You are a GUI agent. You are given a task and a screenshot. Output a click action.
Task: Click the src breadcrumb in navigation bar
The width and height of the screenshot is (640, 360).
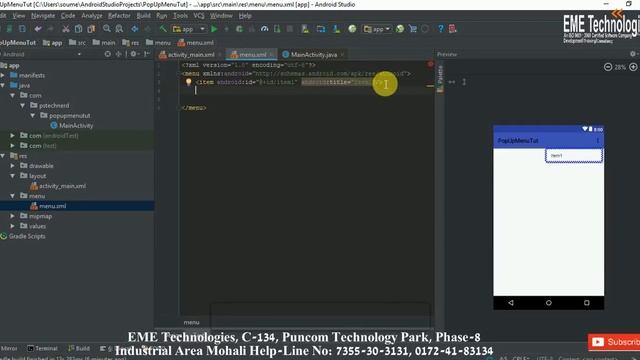77,42
